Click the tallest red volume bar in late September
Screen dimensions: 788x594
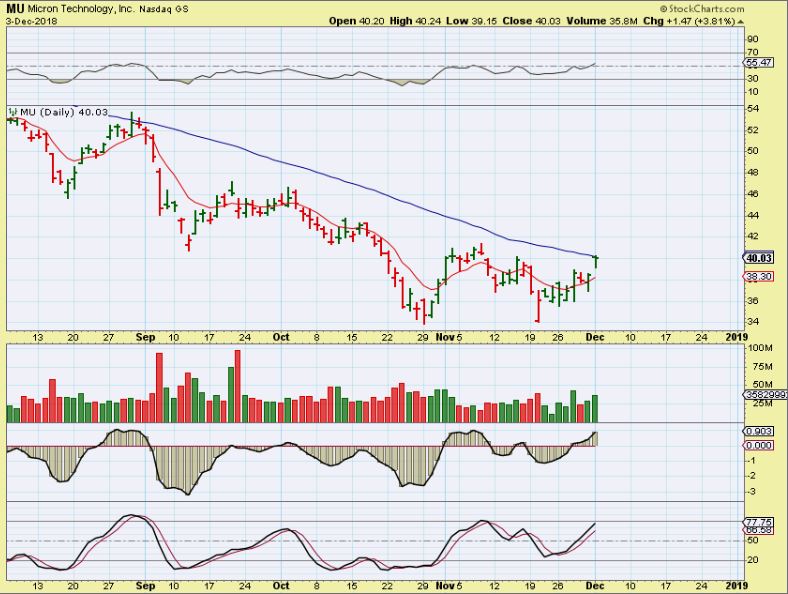238,386
